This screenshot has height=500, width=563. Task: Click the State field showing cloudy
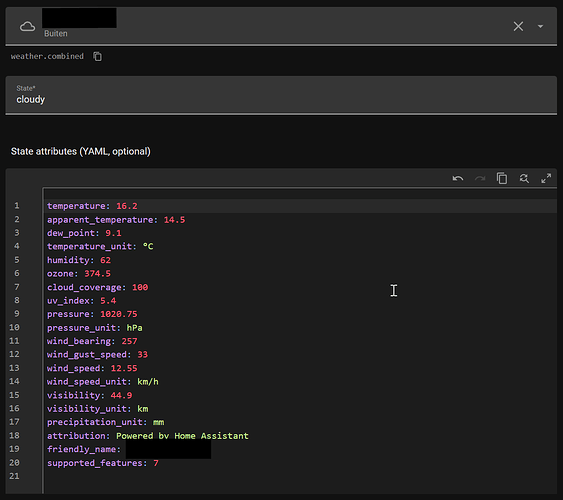281,95
